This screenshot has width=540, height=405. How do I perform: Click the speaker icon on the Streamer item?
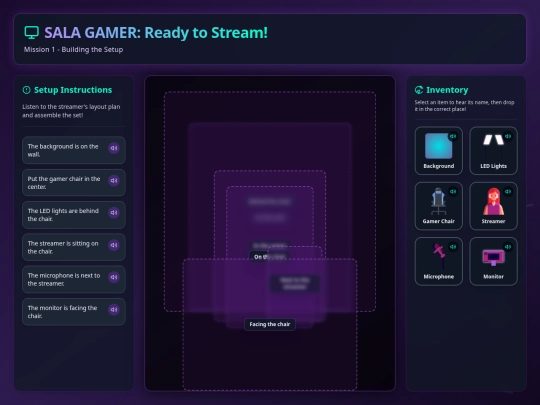tap(508, 191)
